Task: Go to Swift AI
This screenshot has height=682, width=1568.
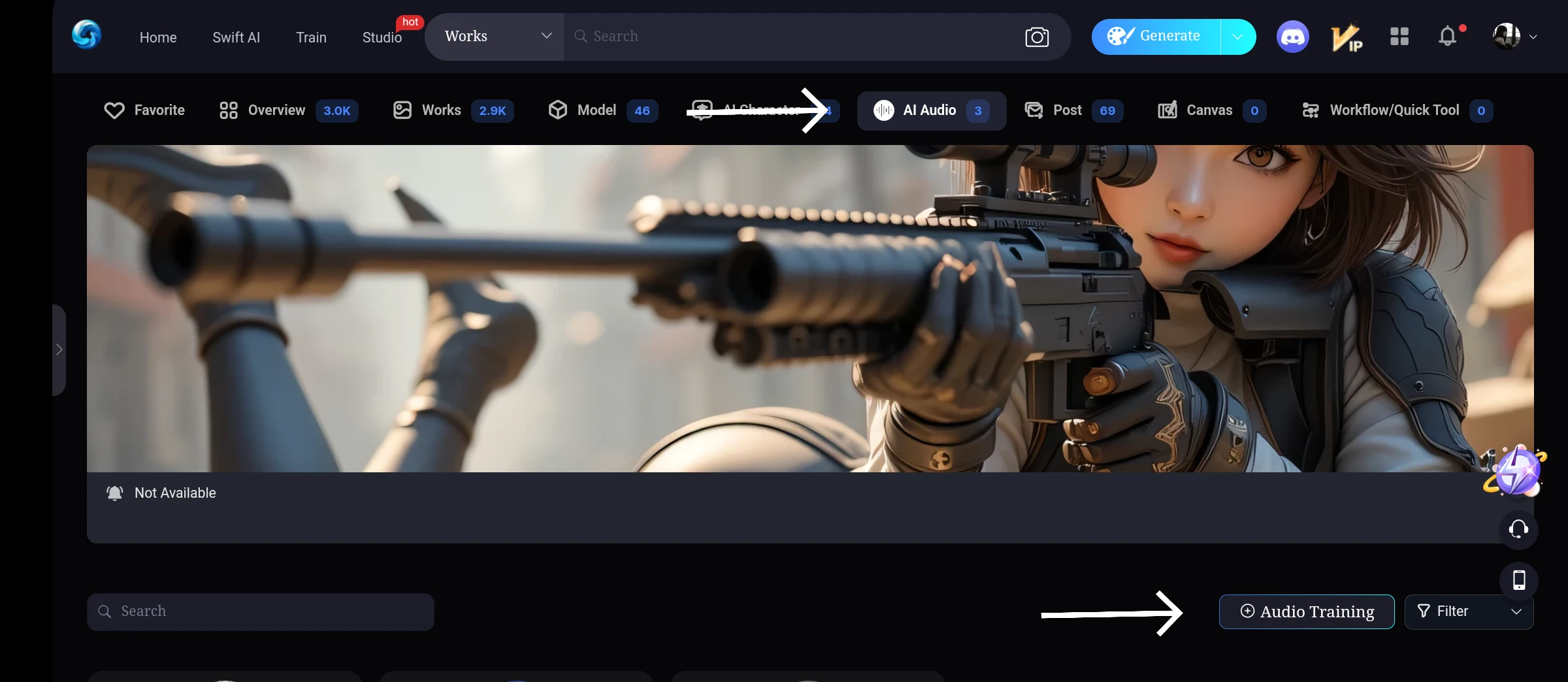Action: tap(236, 37)
